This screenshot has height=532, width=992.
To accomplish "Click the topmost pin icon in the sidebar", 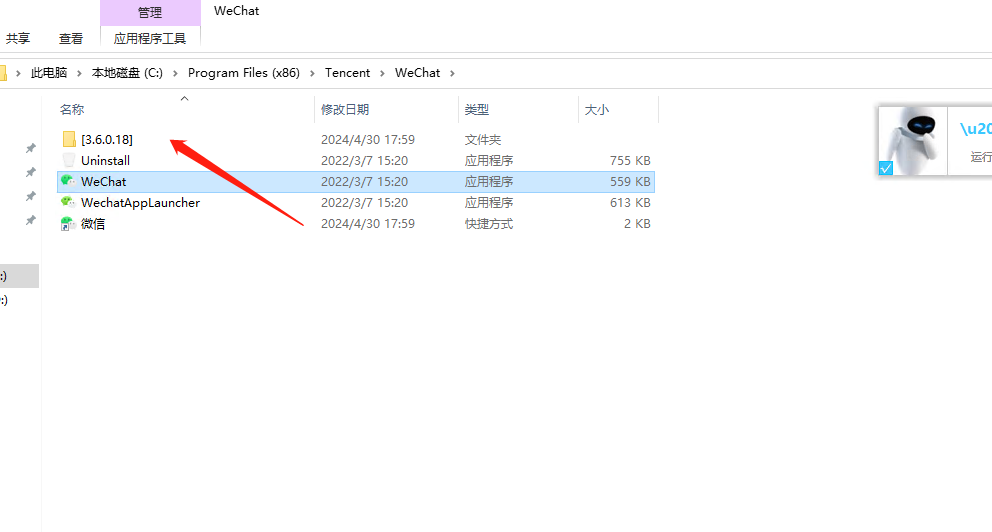I will 30,148.
